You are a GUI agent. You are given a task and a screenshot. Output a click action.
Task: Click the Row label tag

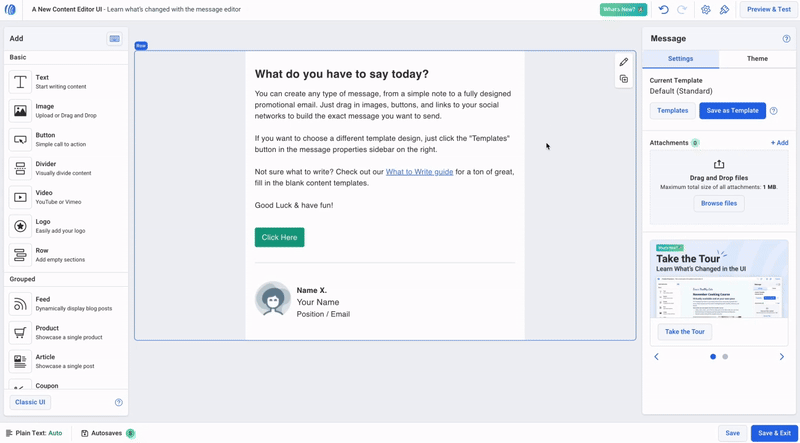click(x=141, y=46)
